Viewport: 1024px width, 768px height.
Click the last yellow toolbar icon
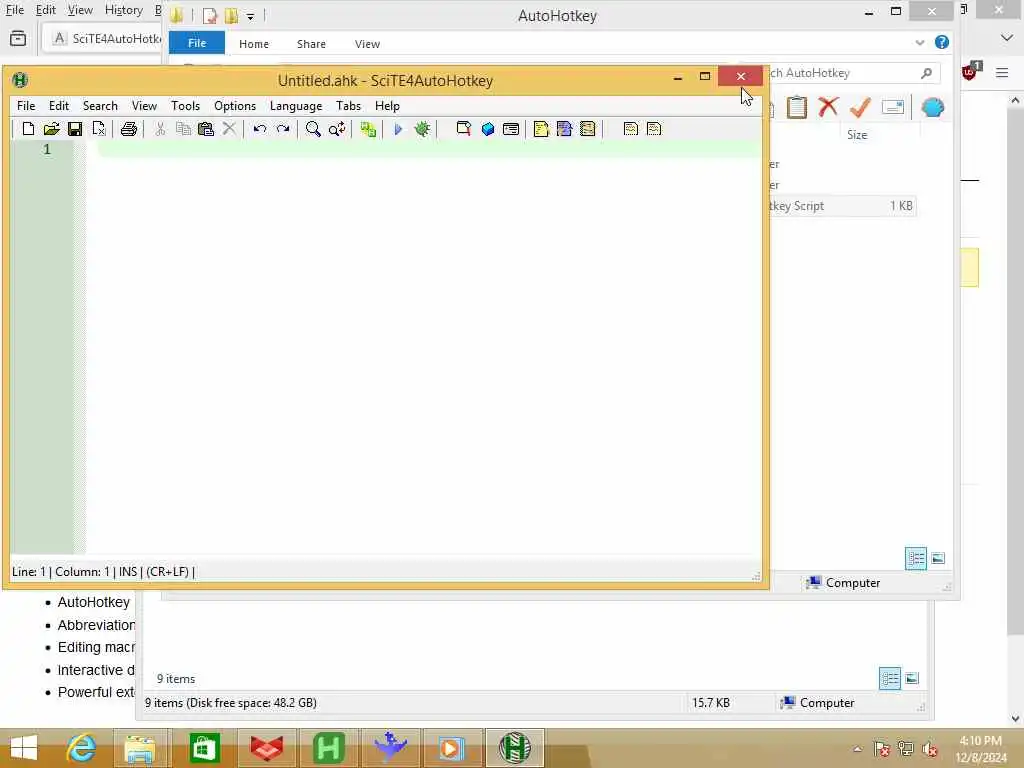tap(654, 129)
